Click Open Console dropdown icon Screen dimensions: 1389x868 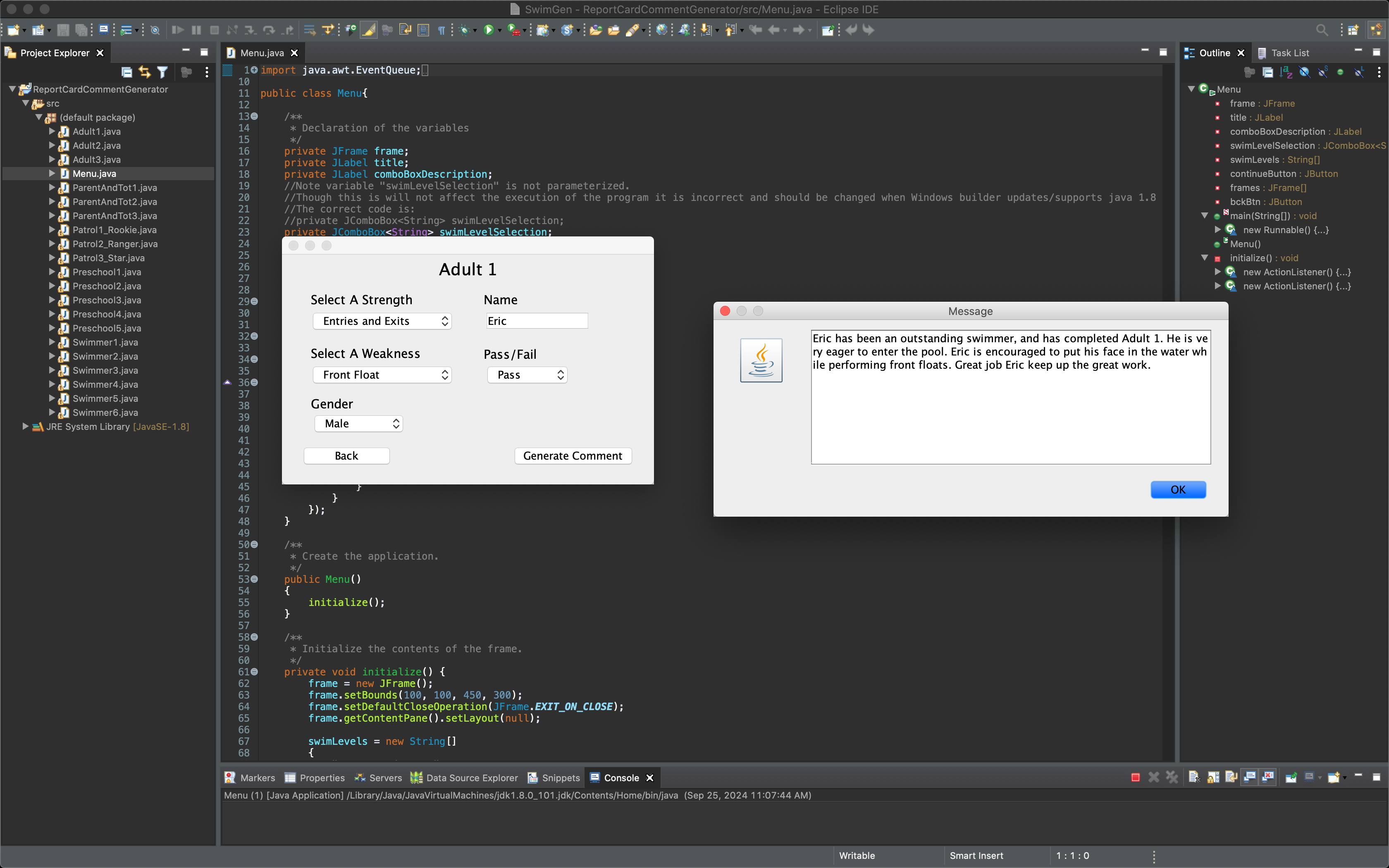click(1334, 777)
